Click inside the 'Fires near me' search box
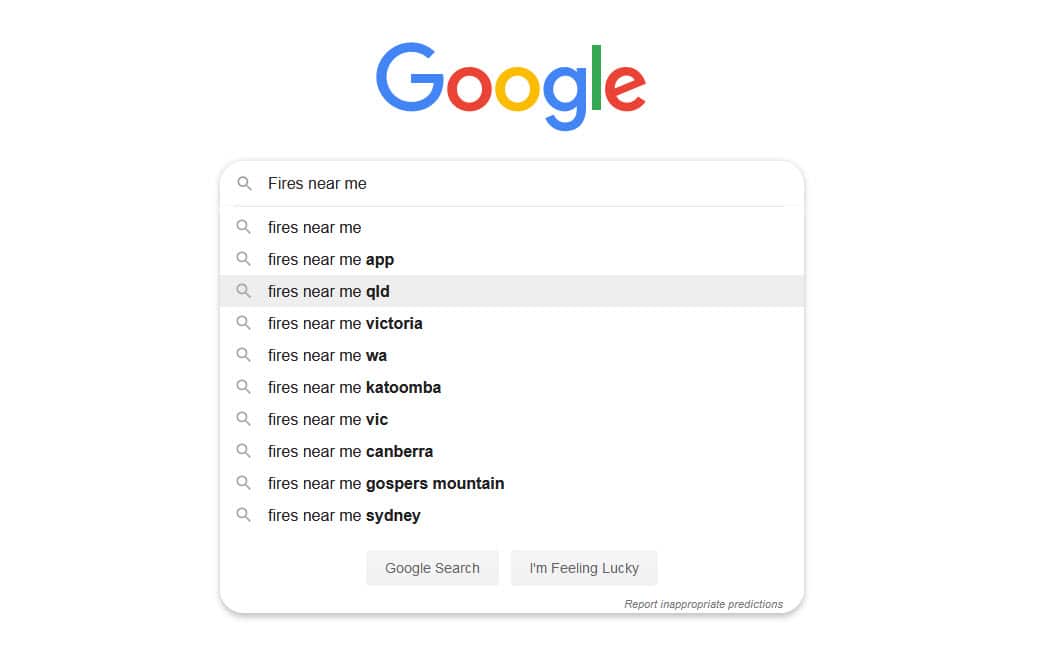The height and width of the screenshot is (646, 1046). coord(450,184)
